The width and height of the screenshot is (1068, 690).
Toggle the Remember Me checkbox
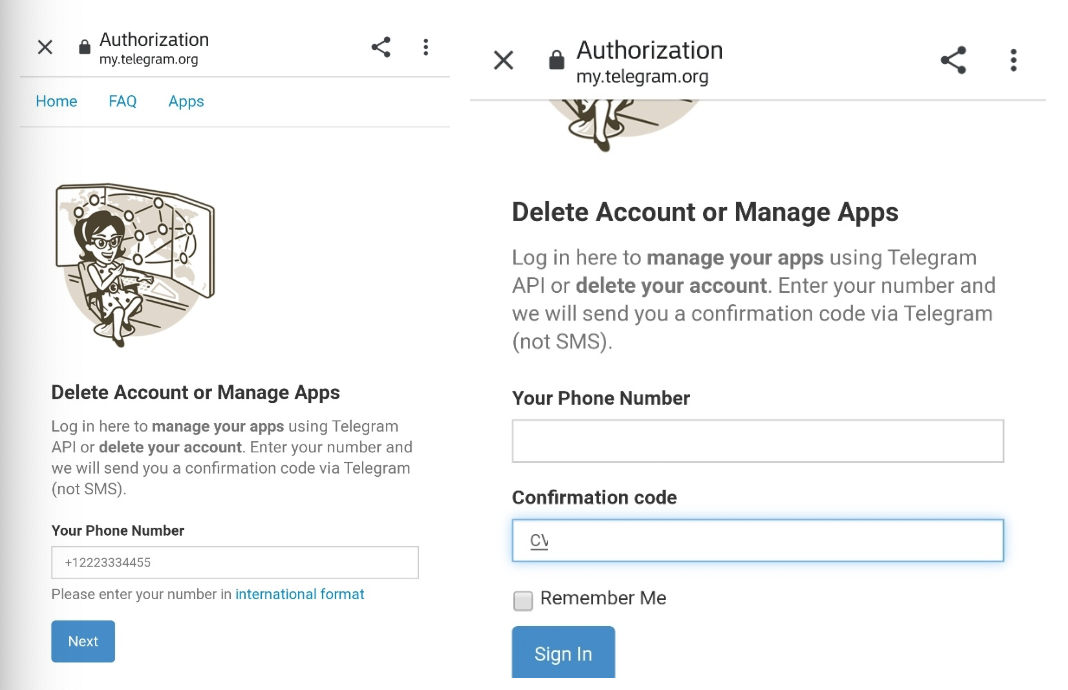tap(523, 600)
